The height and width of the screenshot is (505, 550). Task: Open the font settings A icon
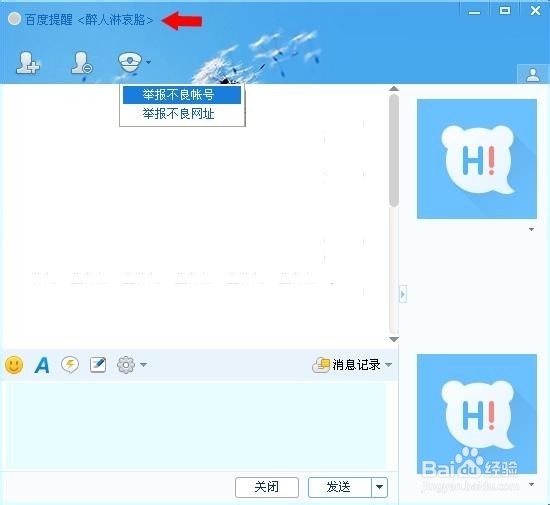point(42,365)
